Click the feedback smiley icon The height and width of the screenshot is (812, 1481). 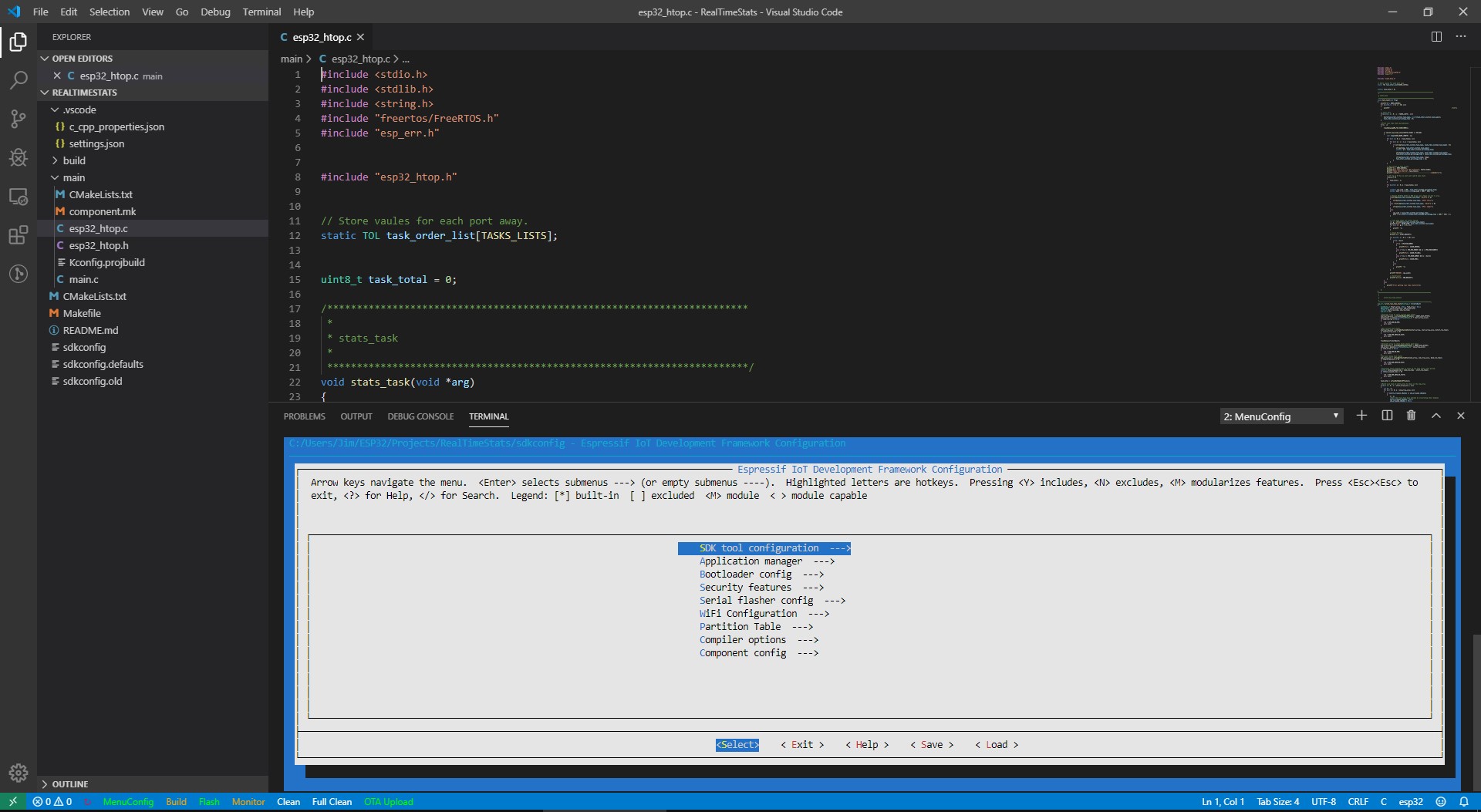pyautogui.click(x=1440, y=802)
